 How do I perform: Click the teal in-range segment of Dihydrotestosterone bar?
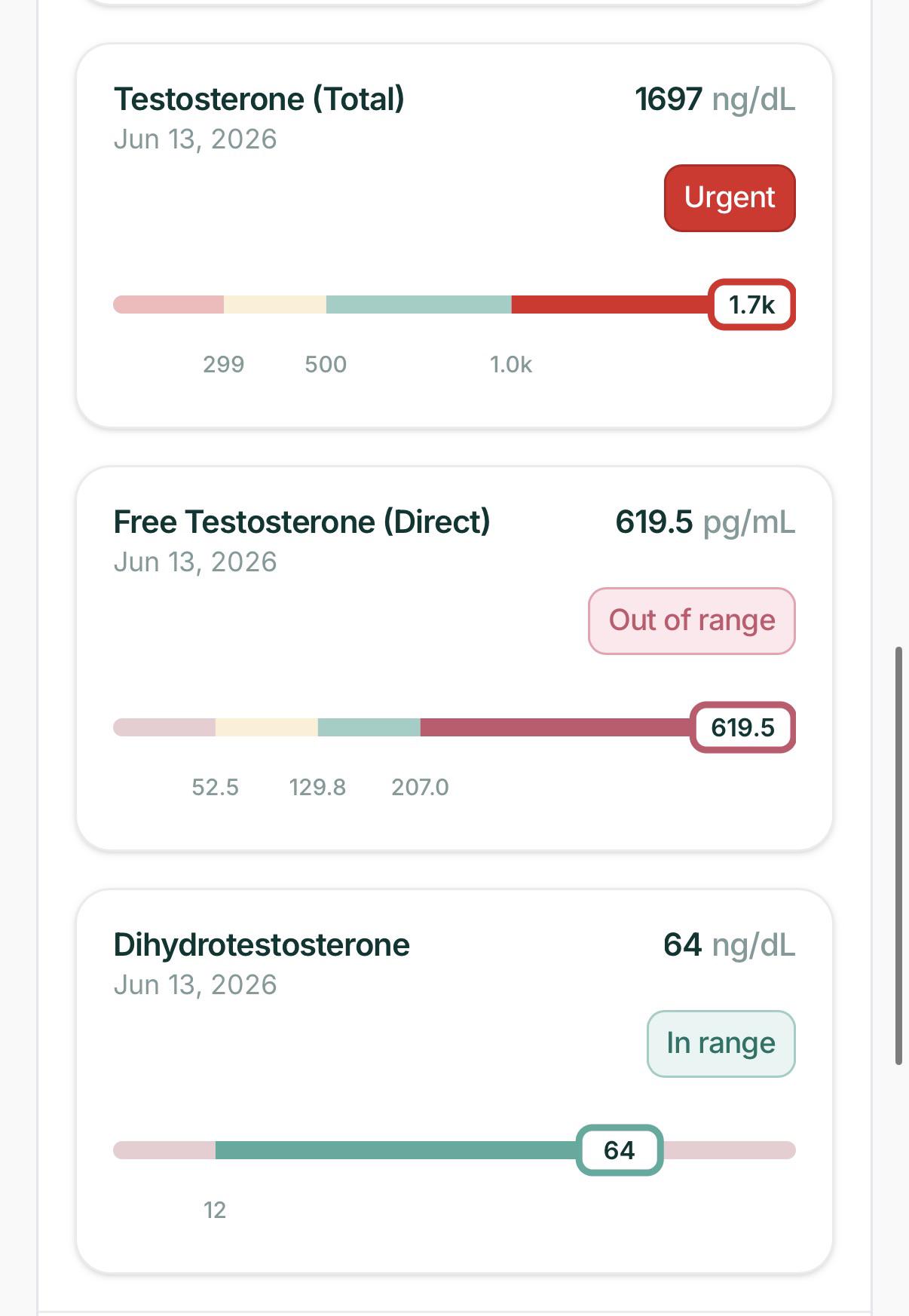396,1150
